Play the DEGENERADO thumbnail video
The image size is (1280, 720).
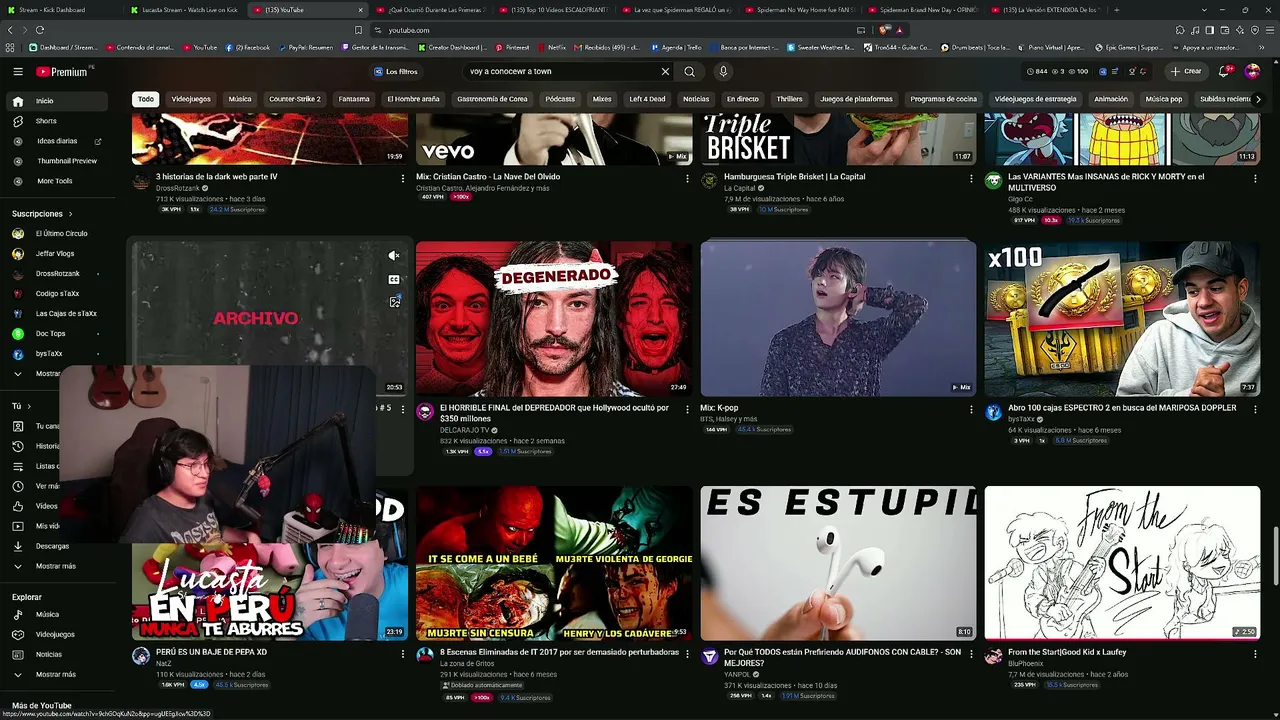pos(554,318)
